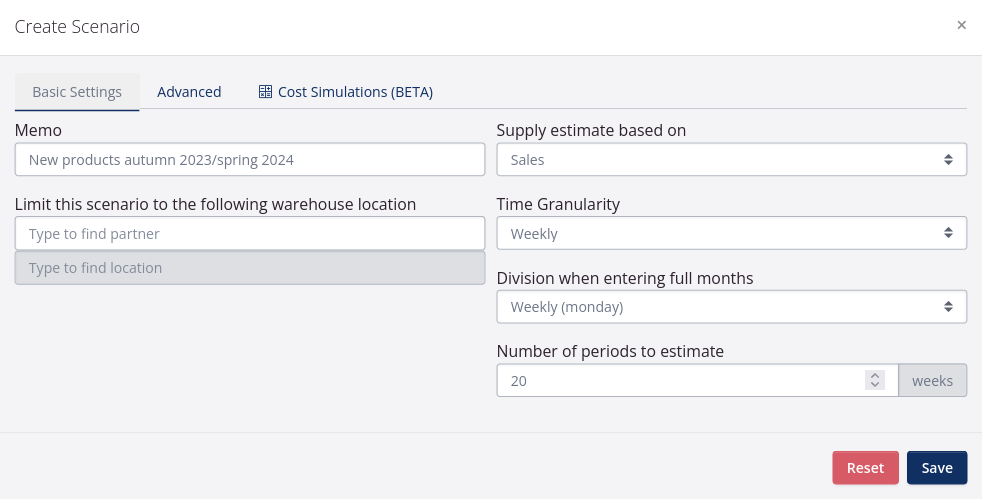Click the Type to find location field
982x499 pixels.
point(250,268)
